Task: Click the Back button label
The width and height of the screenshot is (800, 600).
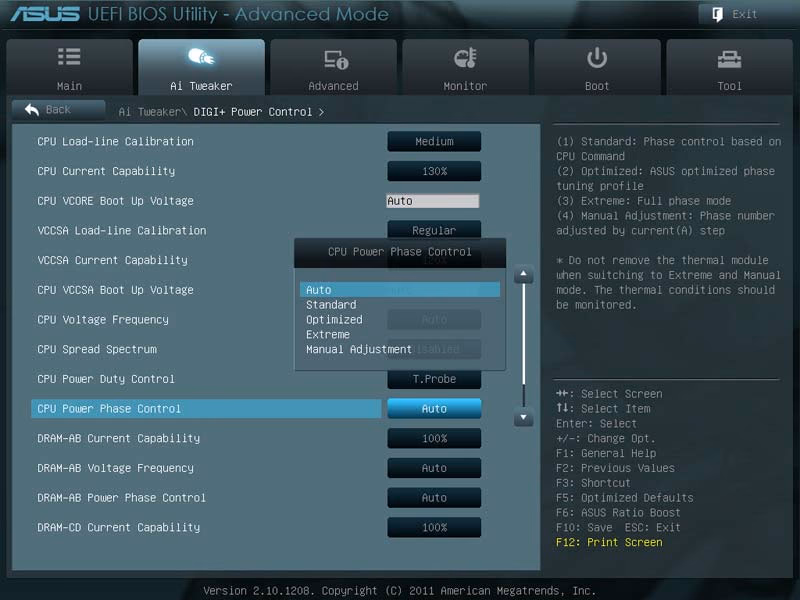Action: (x=58, y=110)
